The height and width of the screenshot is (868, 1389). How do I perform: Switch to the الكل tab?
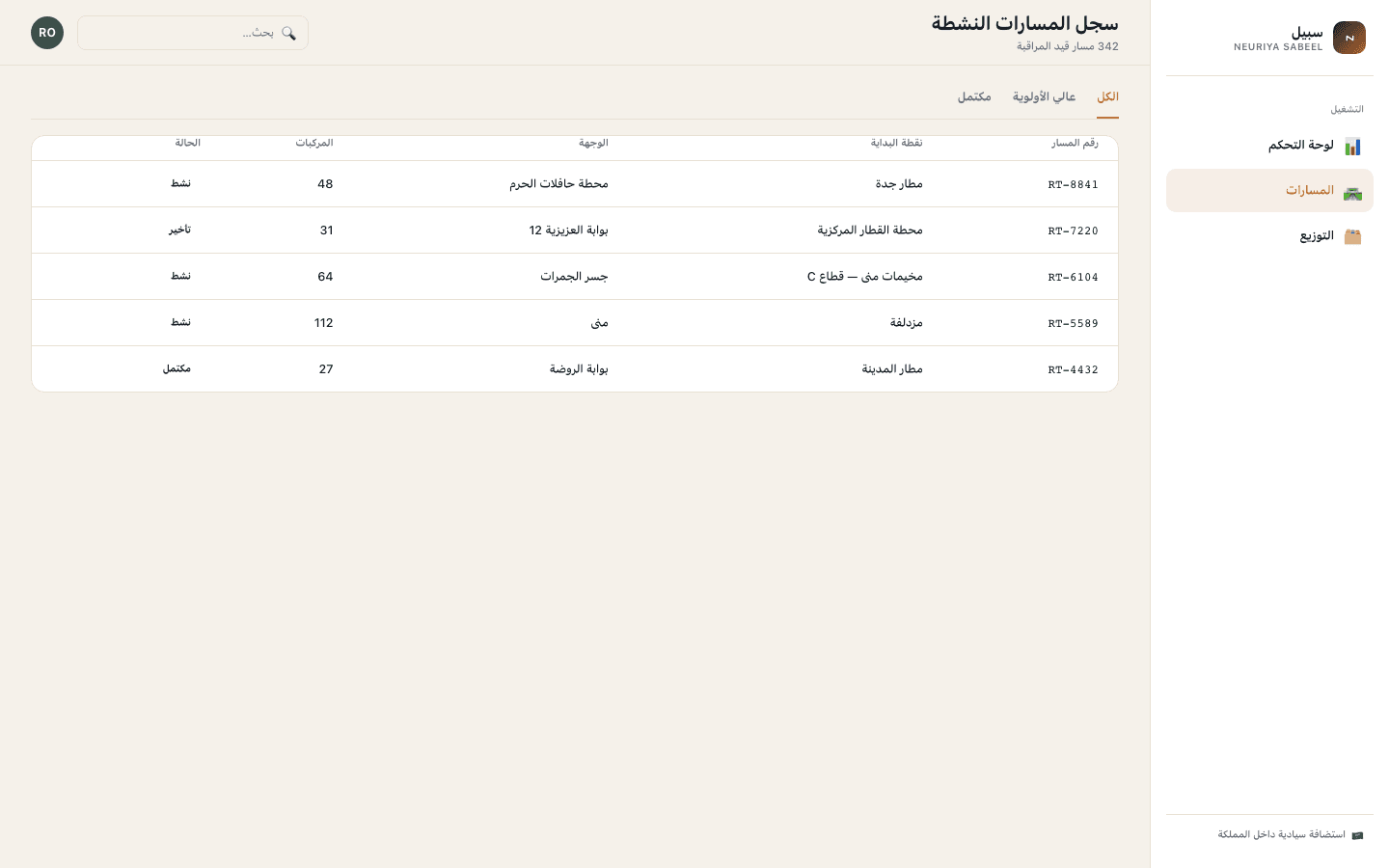[x=1107, y=97]
